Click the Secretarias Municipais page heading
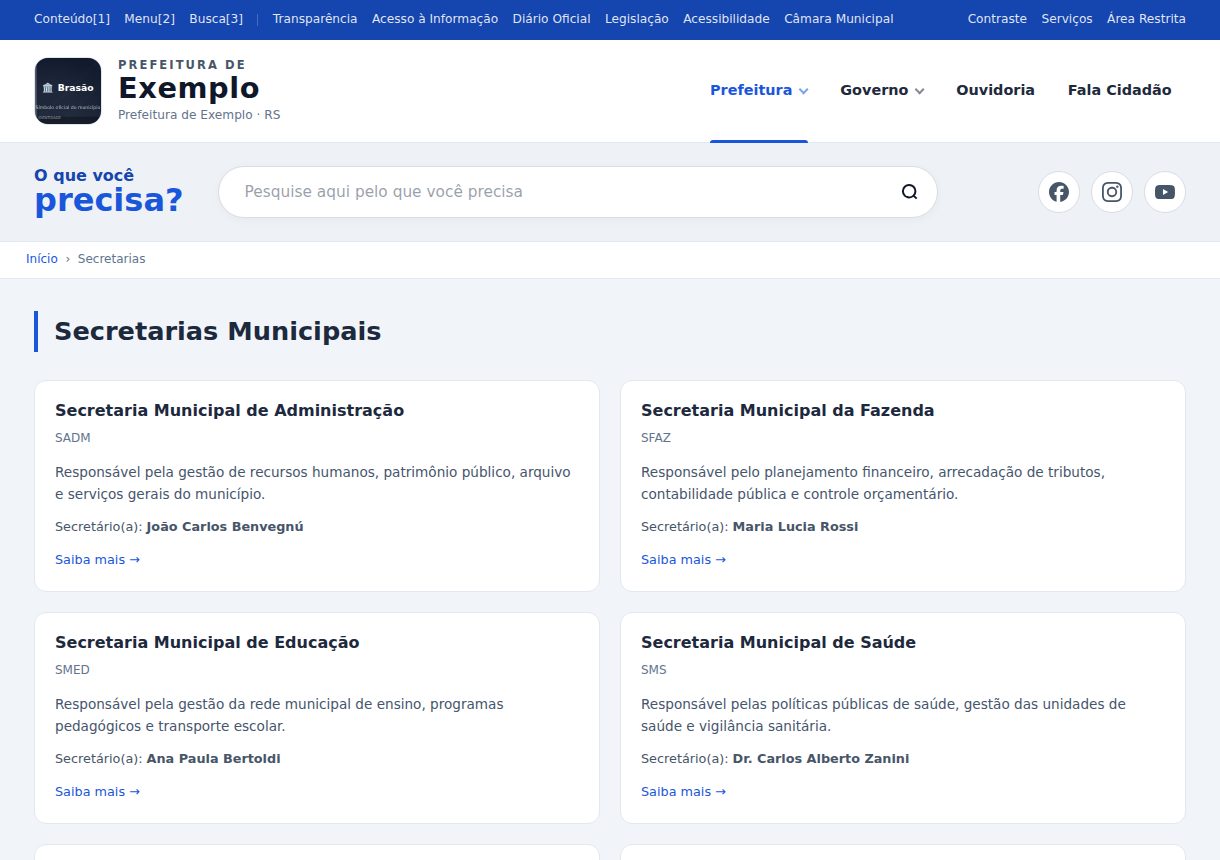1220x860 pixels. pos(218,331)
